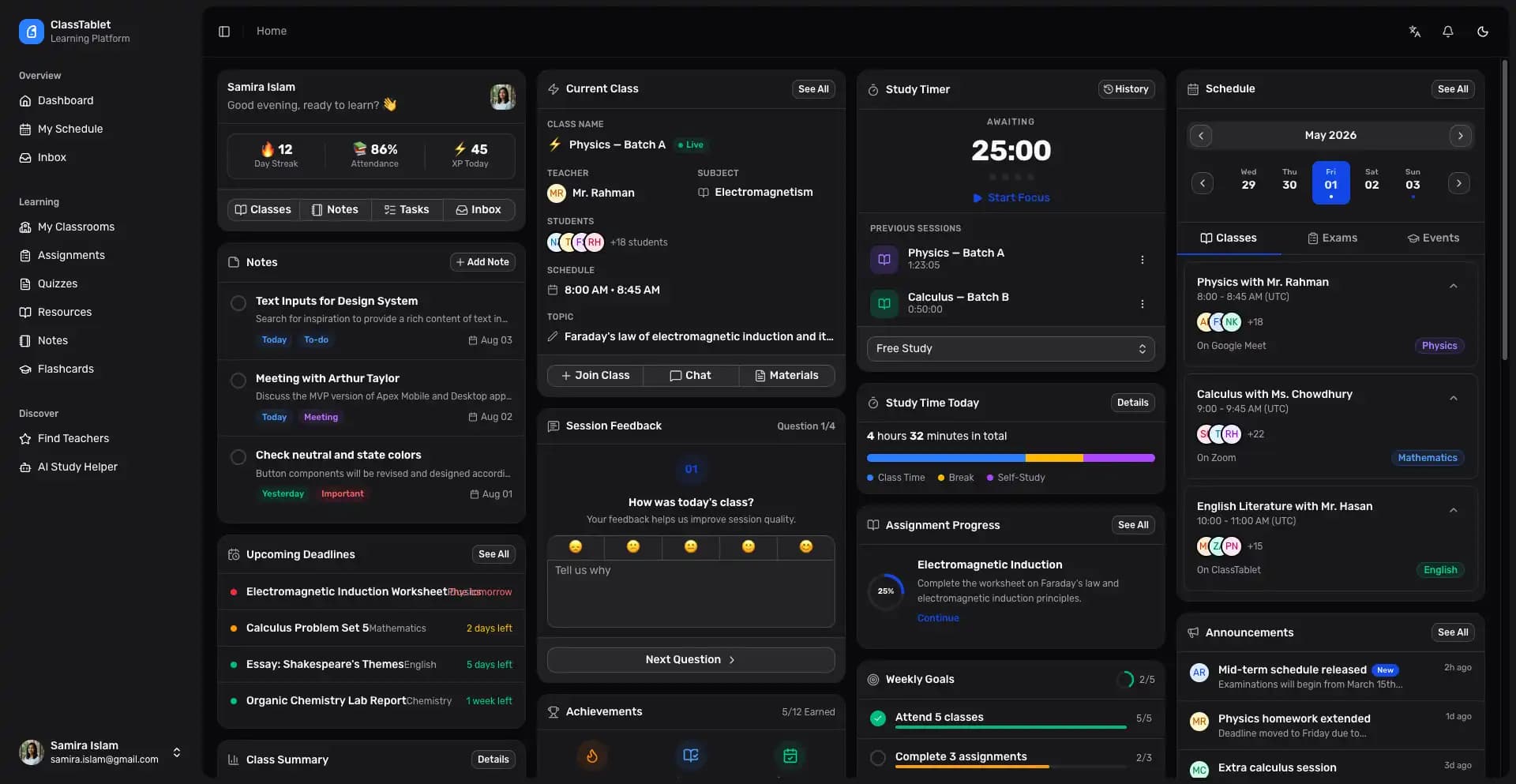Uncheck the 'Attend 5 classes' goal
The height and width of the screenshot is (784, 1516).
[877, 718]
